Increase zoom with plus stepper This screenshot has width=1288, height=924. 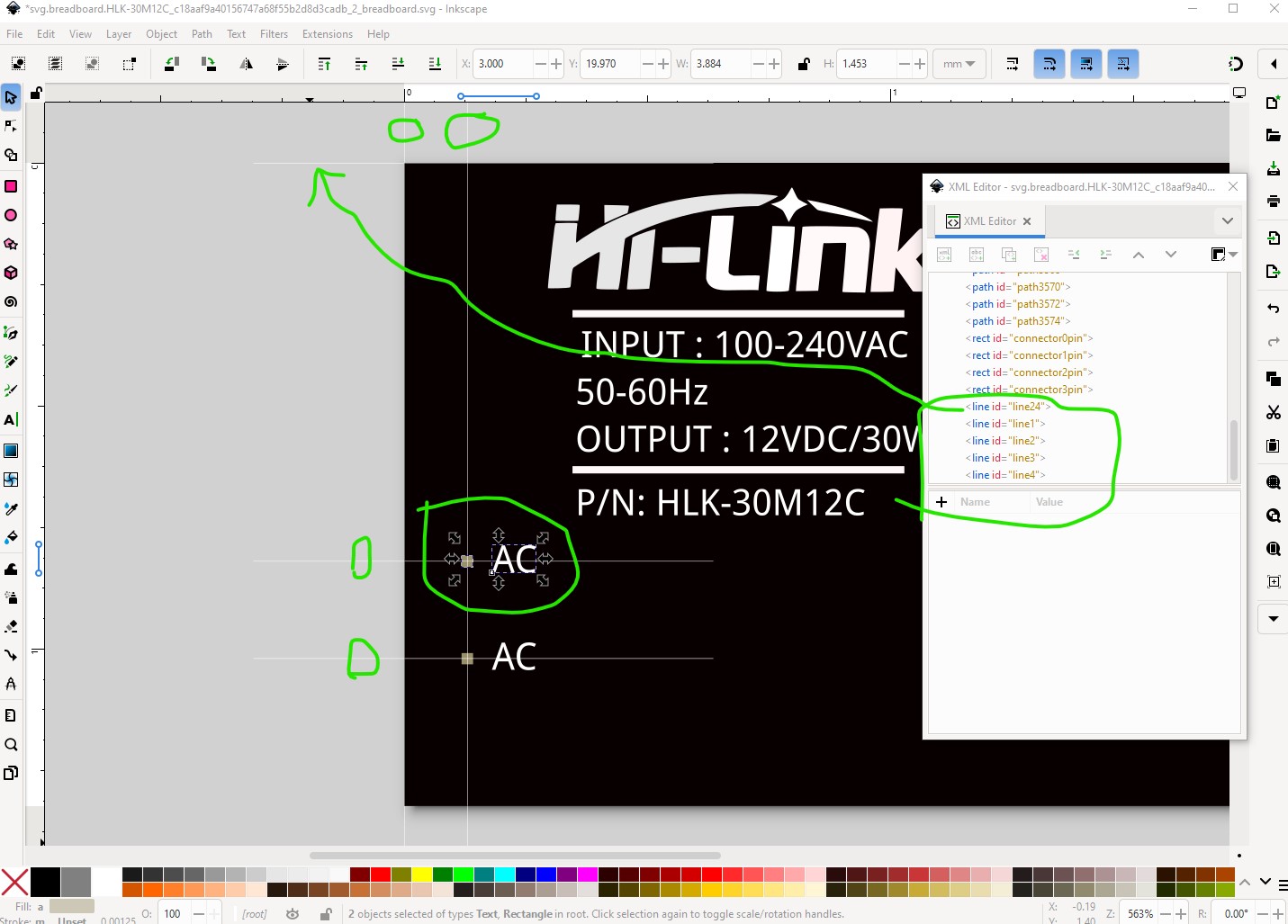pos(1181,914)
